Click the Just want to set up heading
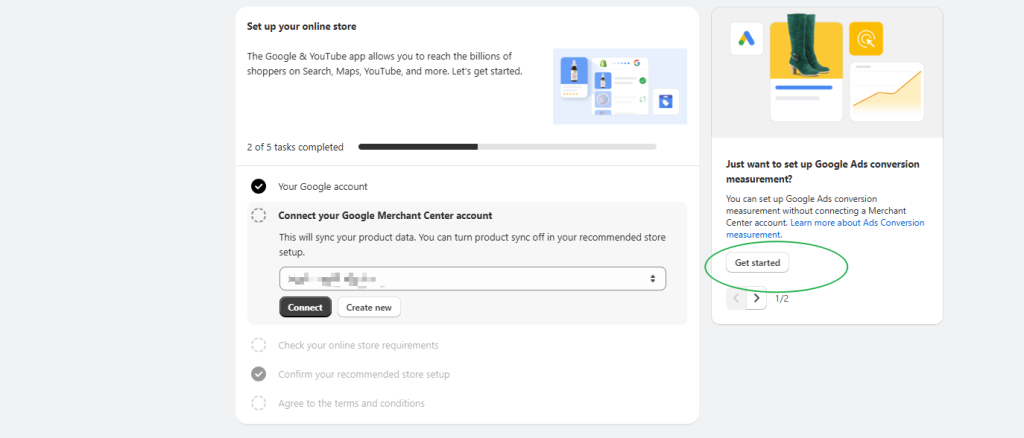 pyautogui.click(x=823, y=172)
